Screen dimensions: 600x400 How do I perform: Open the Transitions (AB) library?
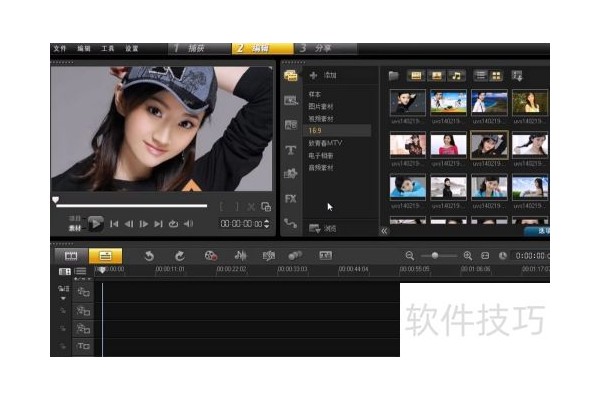(290, 125)
